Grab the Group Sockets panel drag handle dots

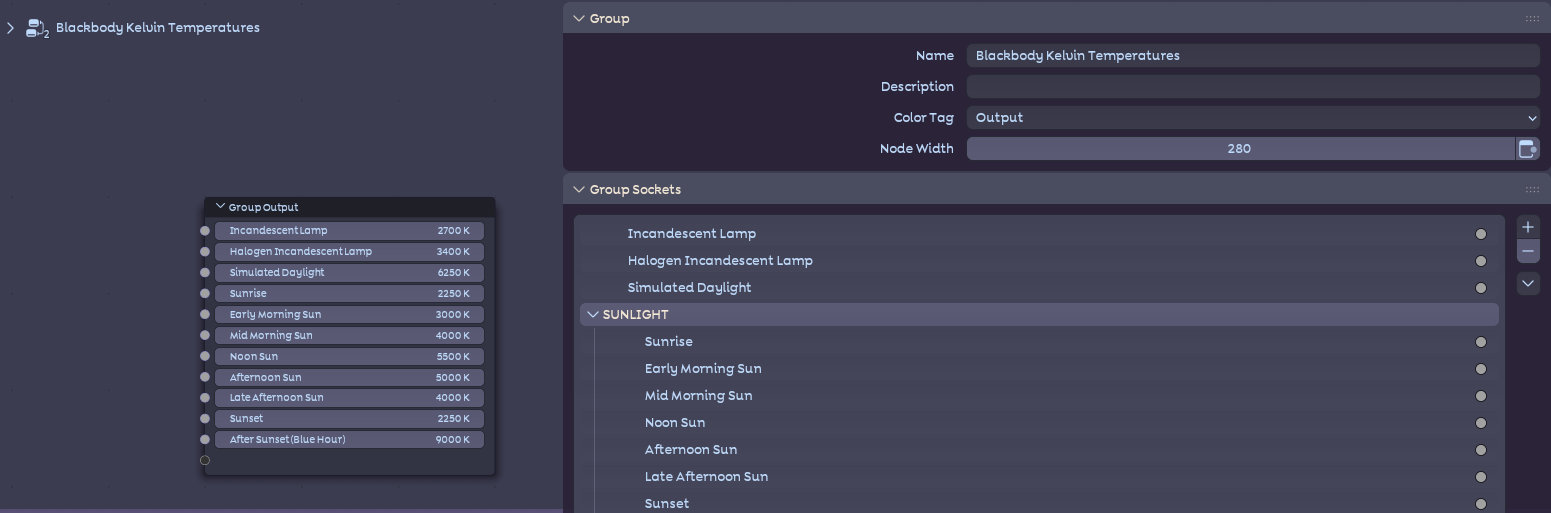pyautogui.click(x=1532, y=189)
